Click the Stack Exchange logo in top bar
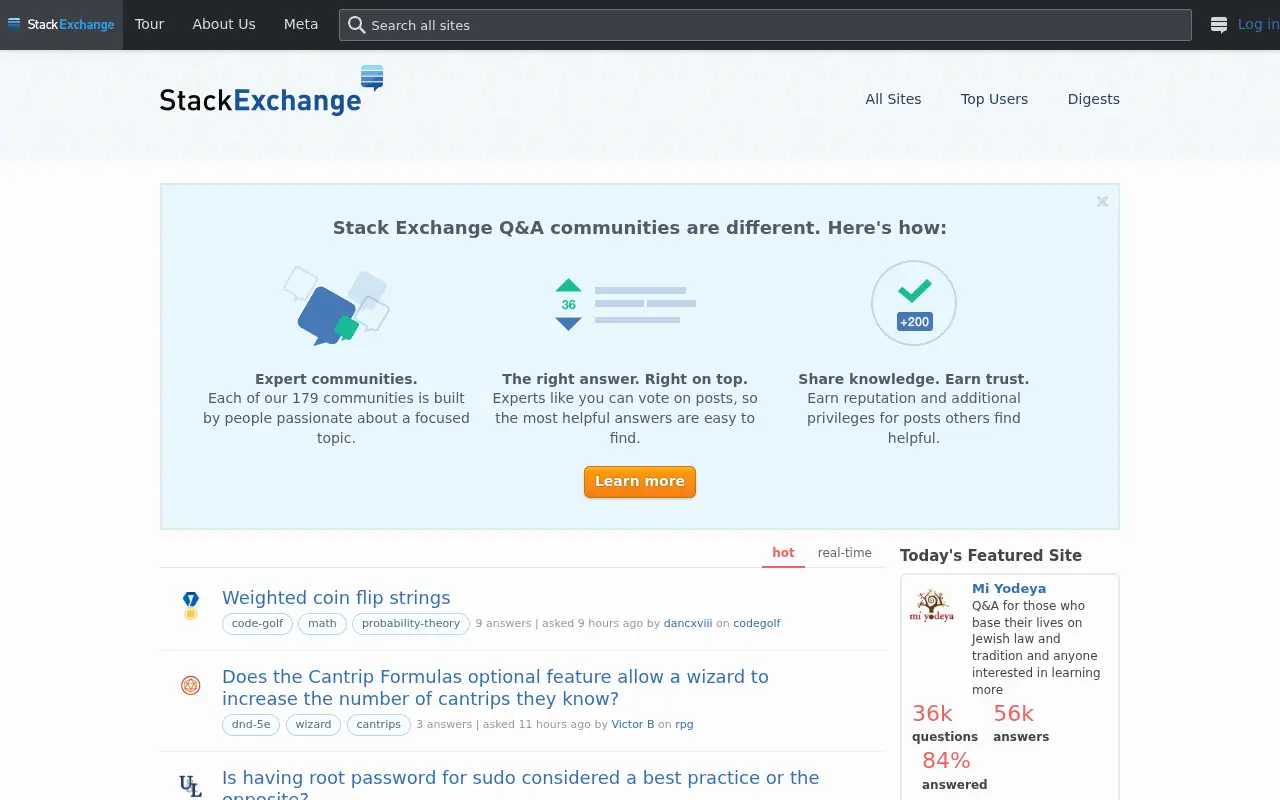 (61, 24)
